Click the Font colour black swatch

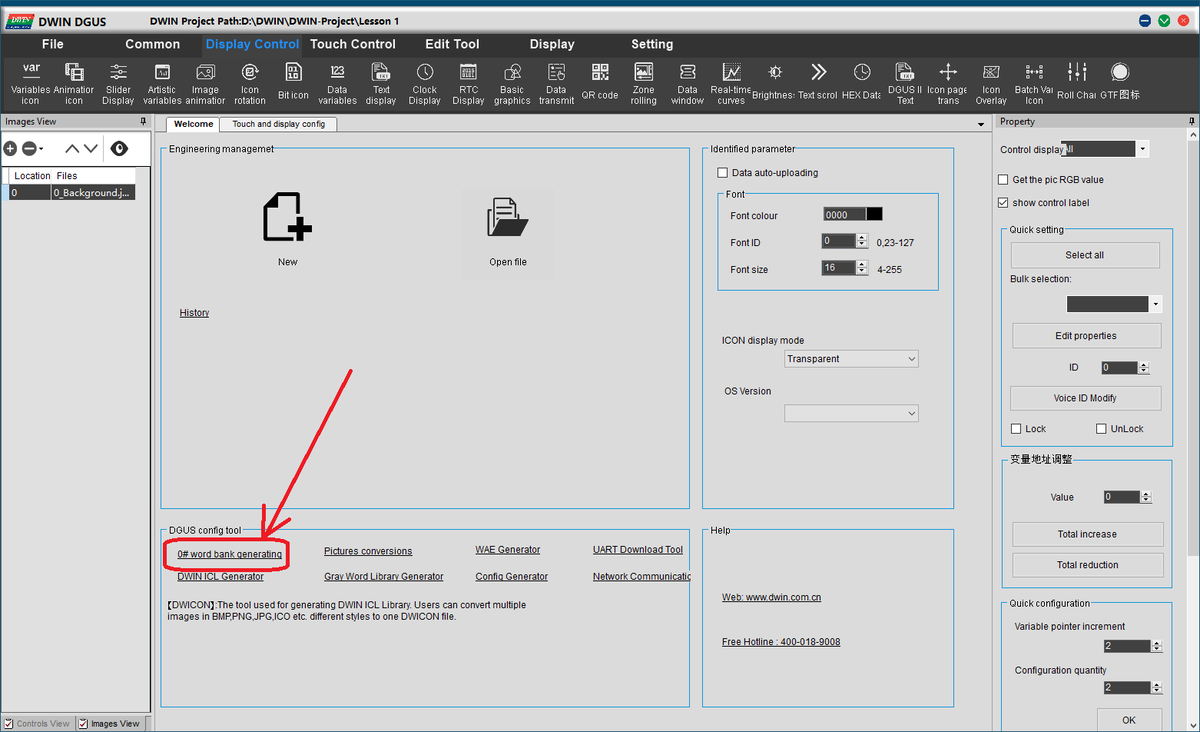874,214
